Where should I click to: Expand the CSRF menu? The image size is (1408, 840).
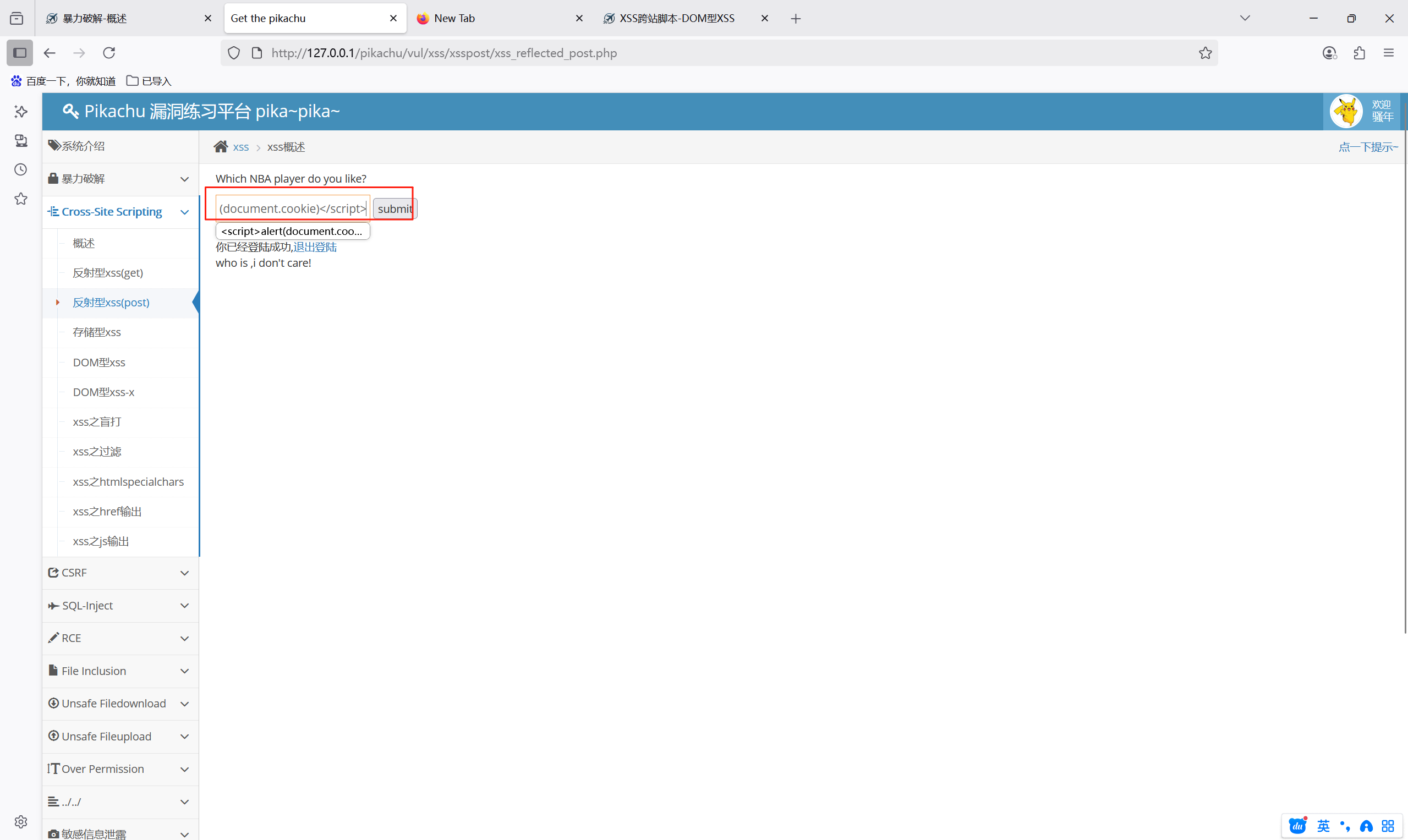[120, 573]
